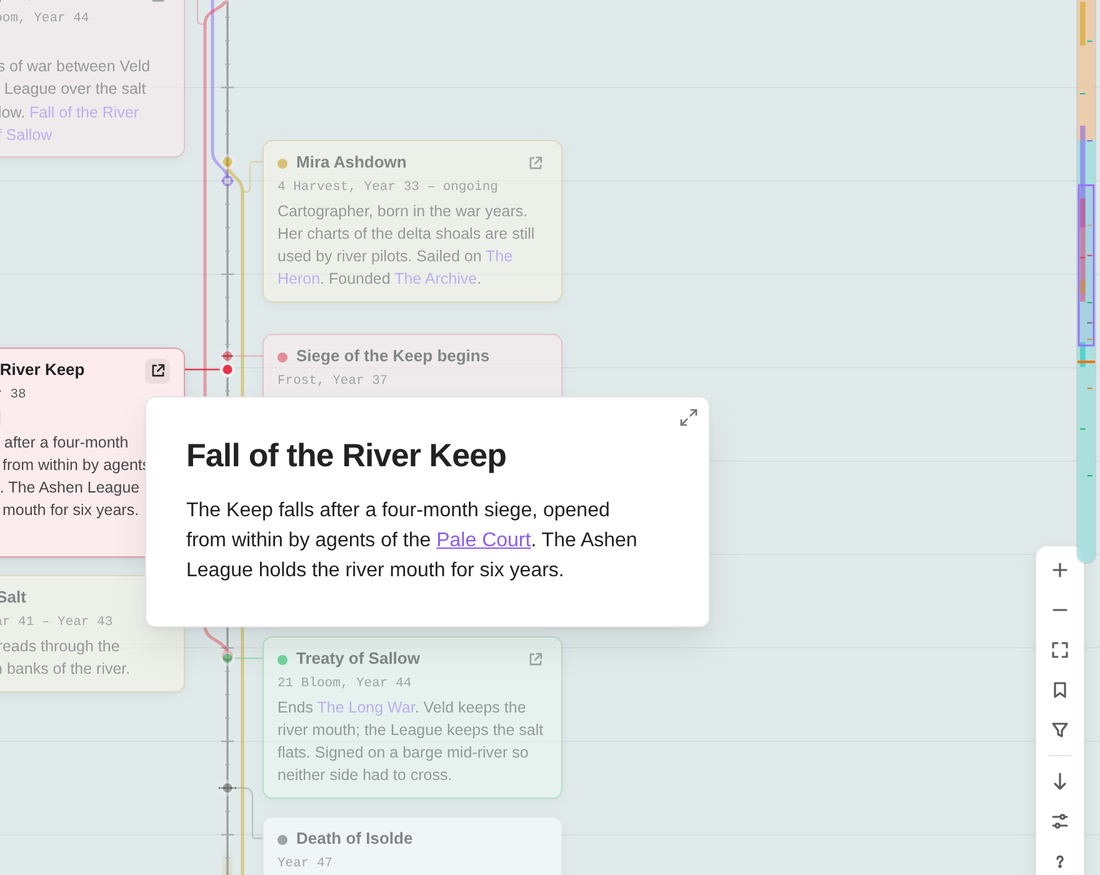
Task: Click the Treaty of Sallow card title
Action: point(358,658)
